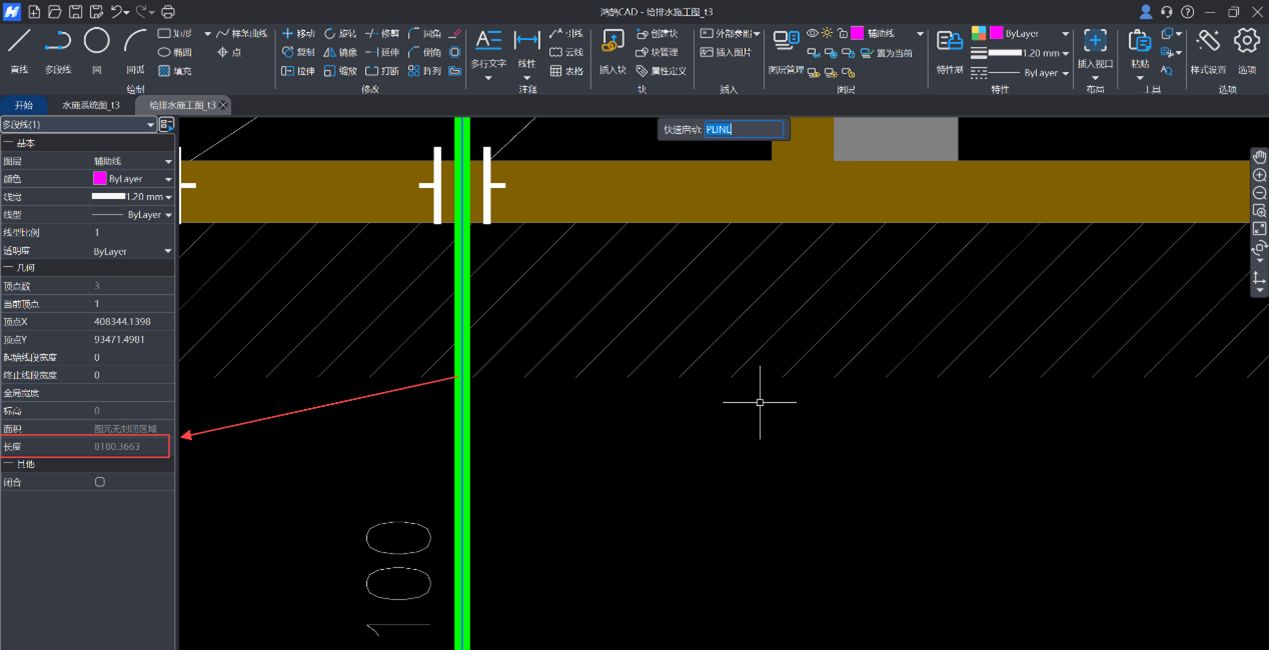Toggle the layer lock icon in ribbon
The height and width of the screenshot is (650, 1269).
[842, 34]
